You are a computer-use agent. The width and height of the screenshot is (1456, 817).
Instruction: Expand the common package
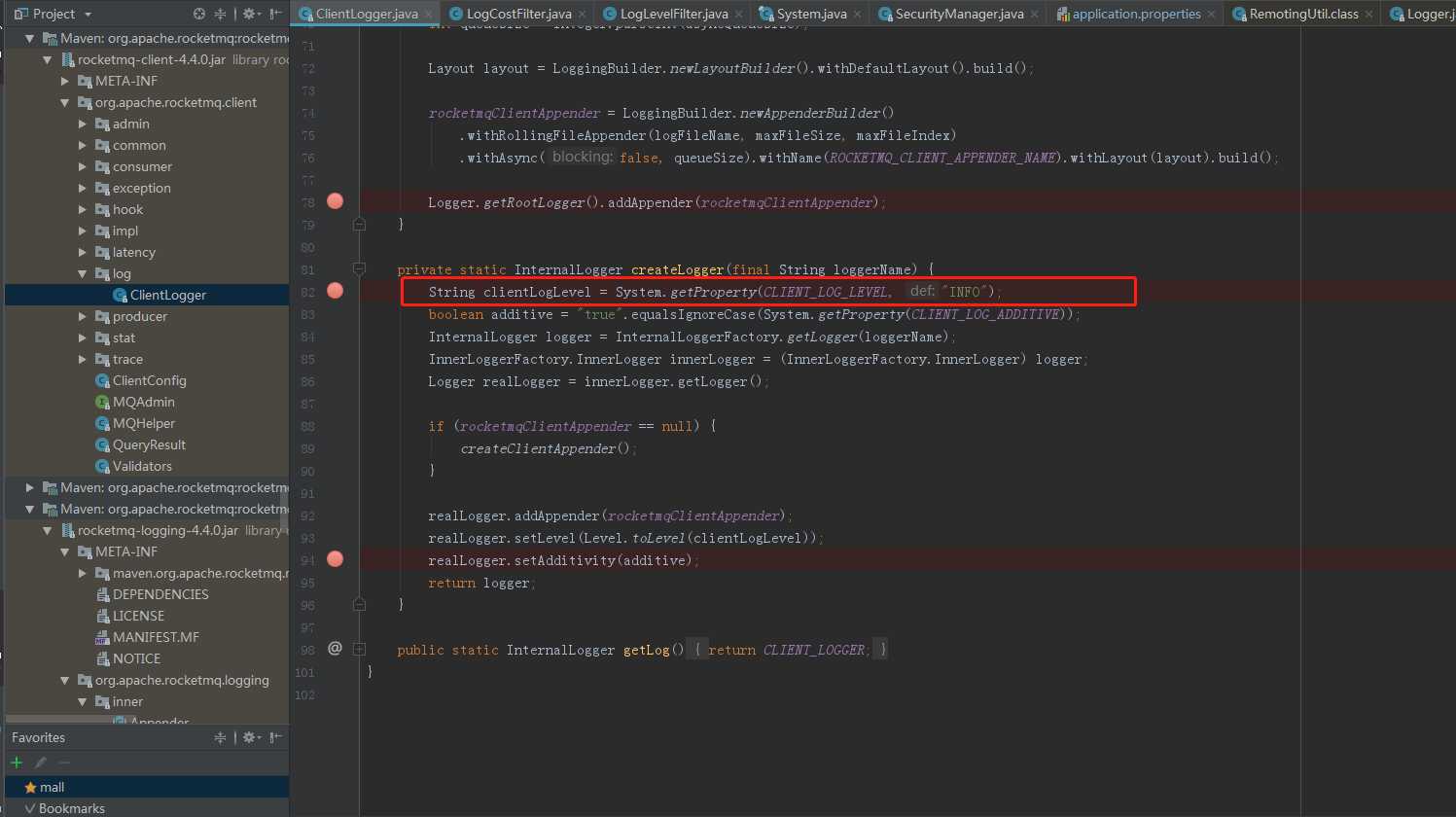[x=83, y=145]
